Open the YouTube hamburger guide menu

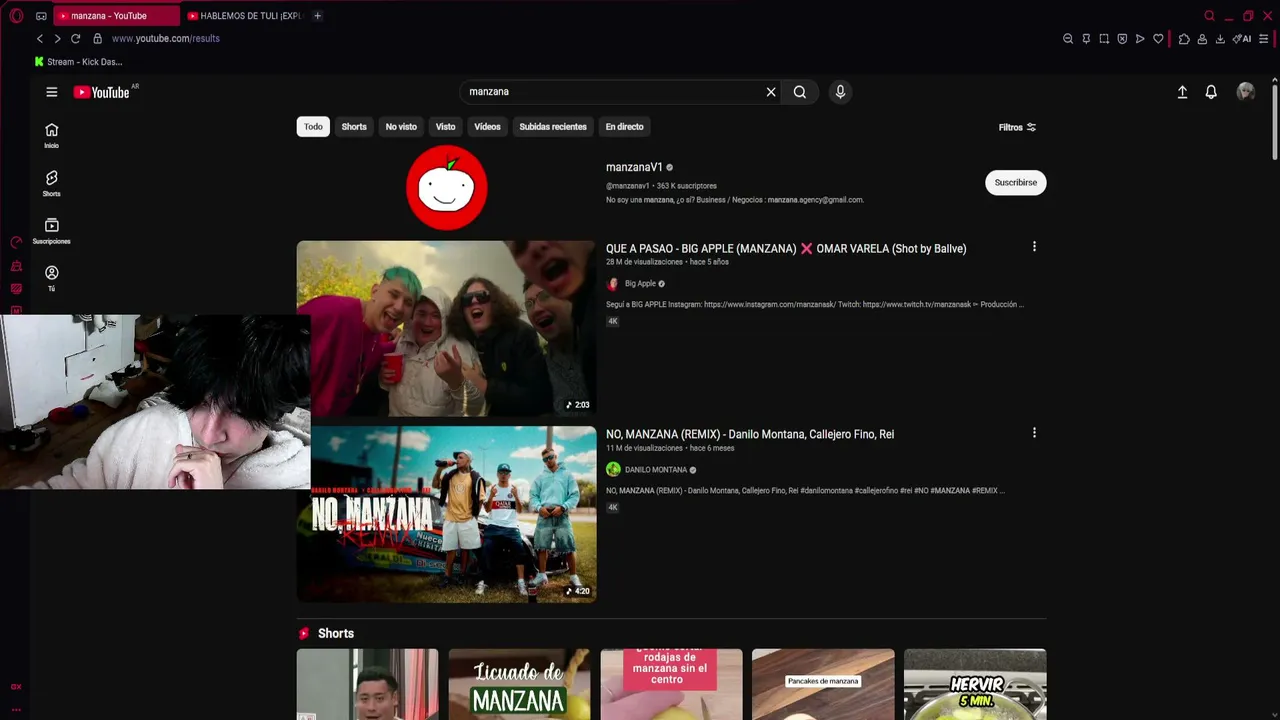click(x=52, y=92)
